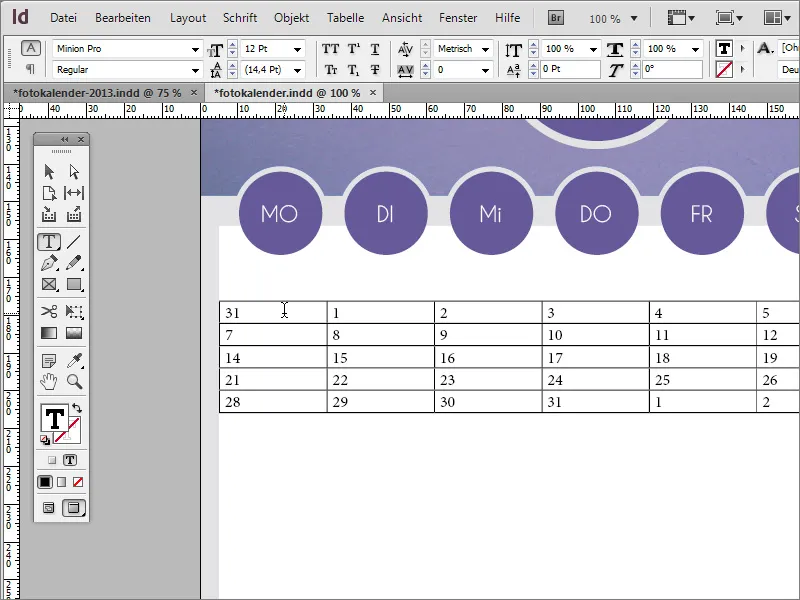Toggle Subscript formatting
The width and height of the screenshot is (800, 600).
pyautogui.click(x=354, y=69)
